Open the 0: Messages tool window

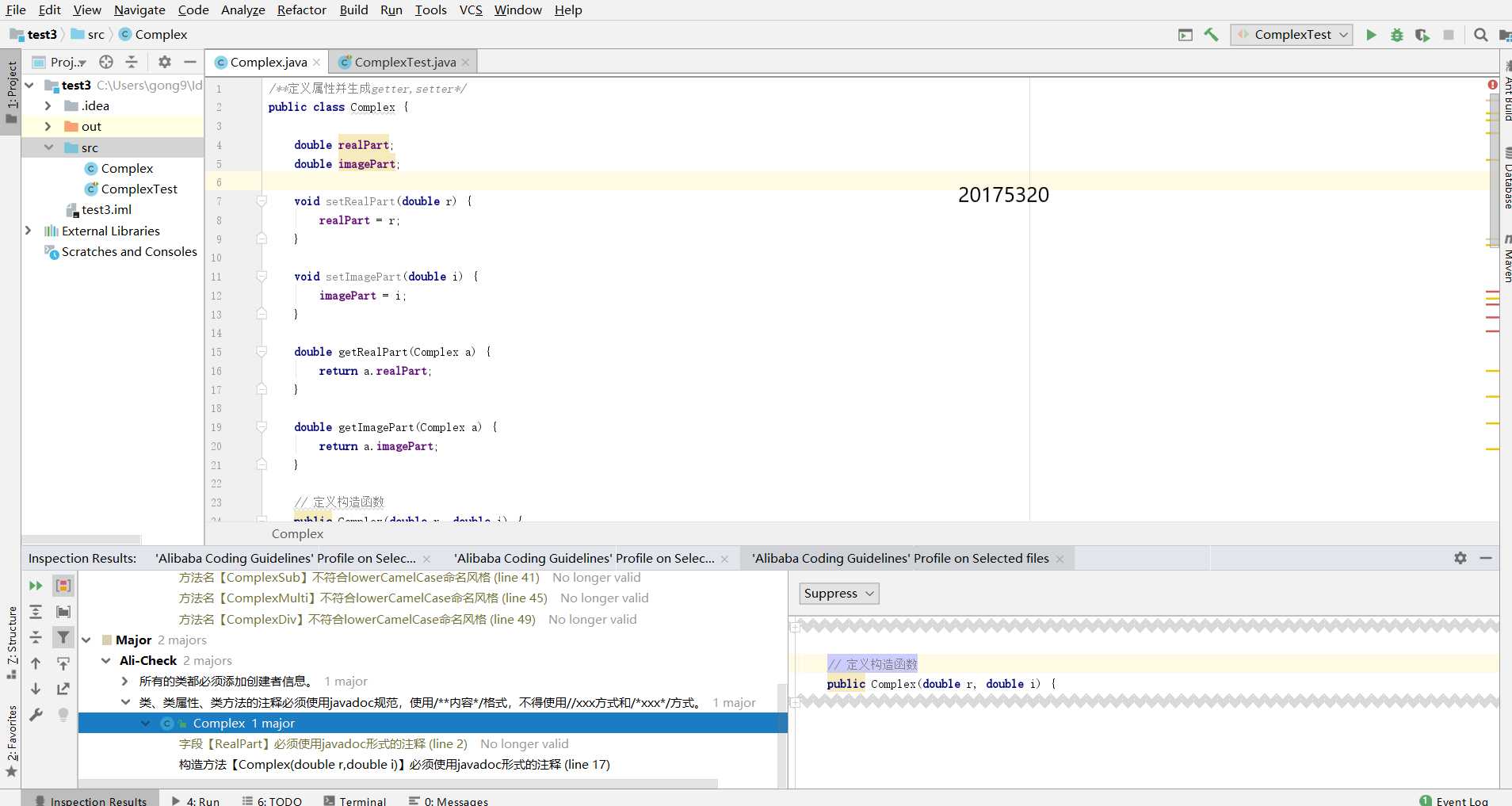(x=449, y=800)
